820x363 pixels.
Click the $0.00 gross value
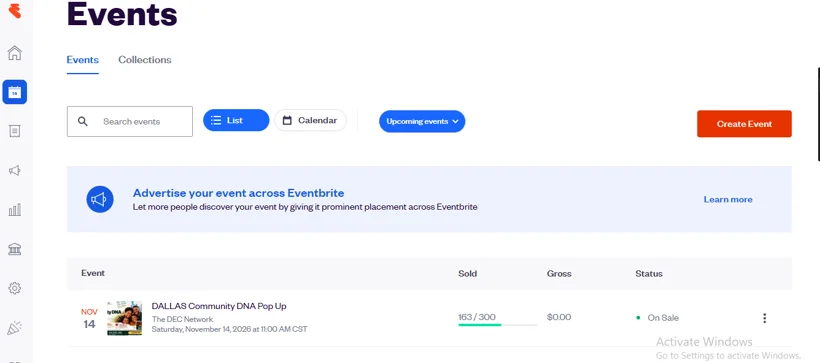pyautogui.click(x=559, y=317)
